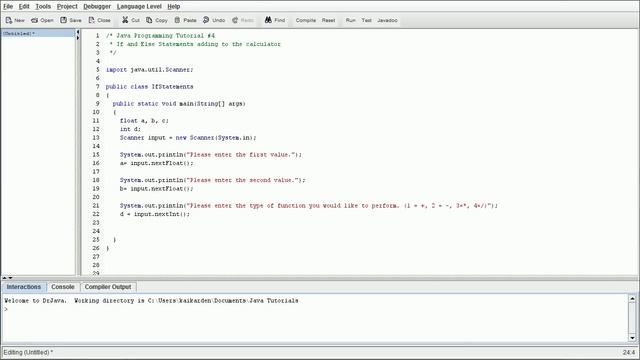
Task: Open the Debugger menu
Action: (x=97, y=7)
